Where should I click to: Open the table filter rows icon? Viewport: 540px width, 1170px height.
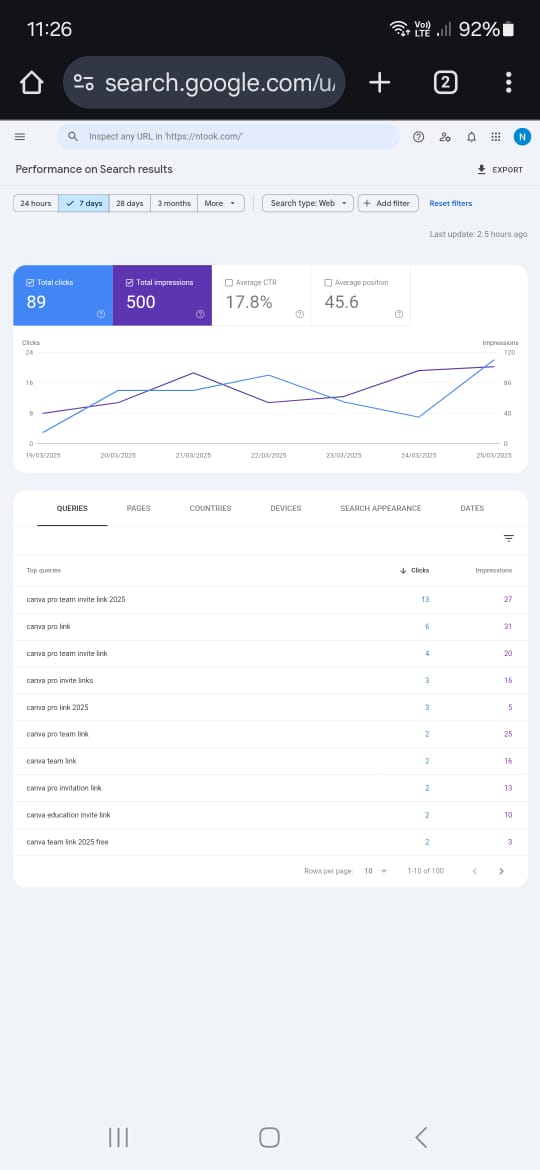509,538
